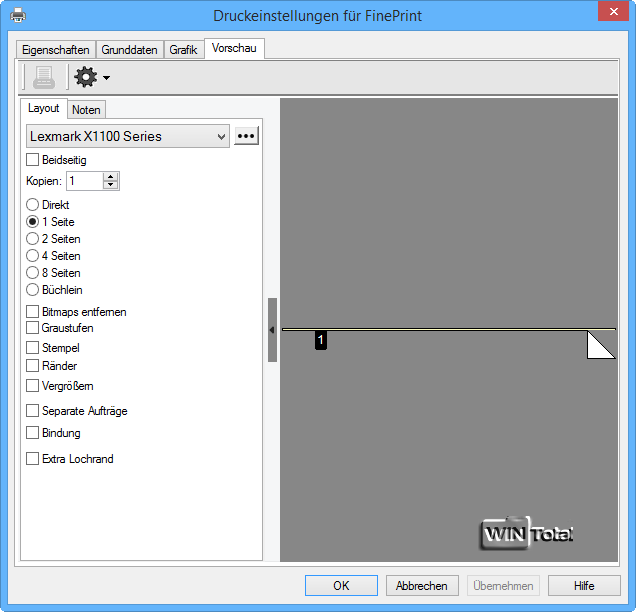Open the Lexmark X1100 Series printer dropdown
This screenshot has height=612, width=636.
click(128, 136)
